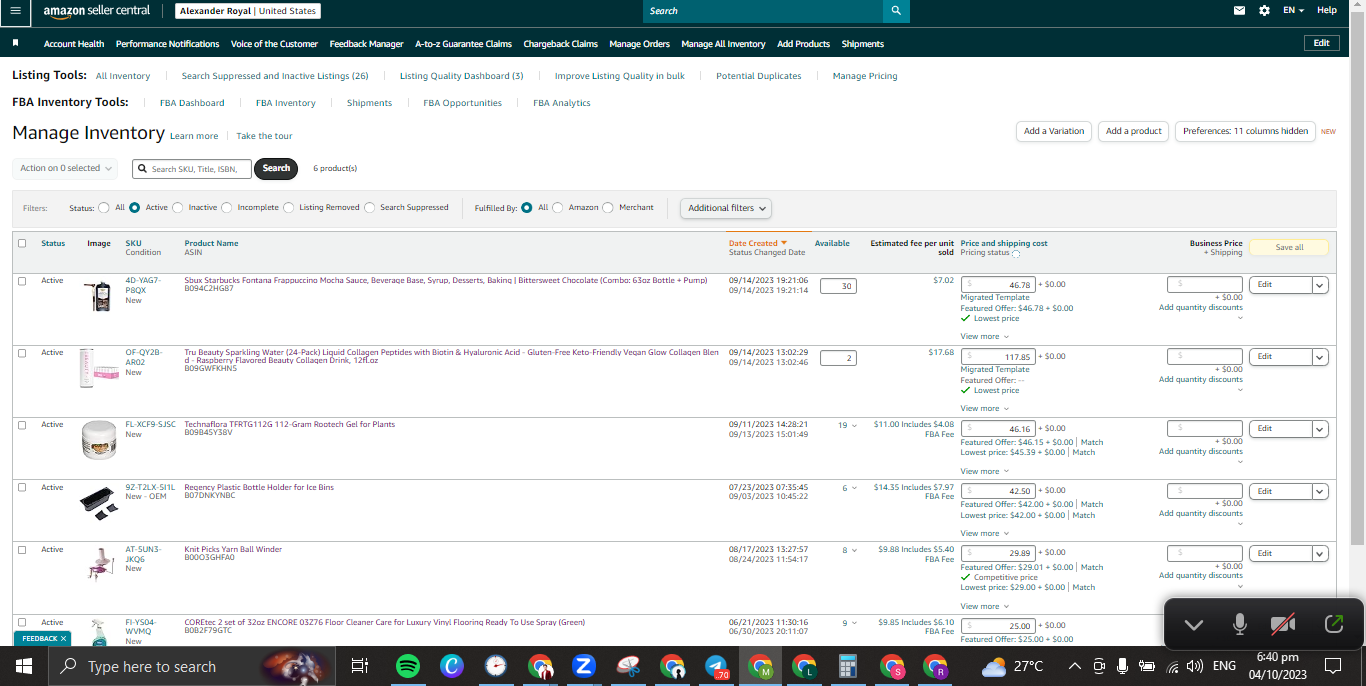Open the Manage Orders menu
The image size is (1366, 686).
639,44
